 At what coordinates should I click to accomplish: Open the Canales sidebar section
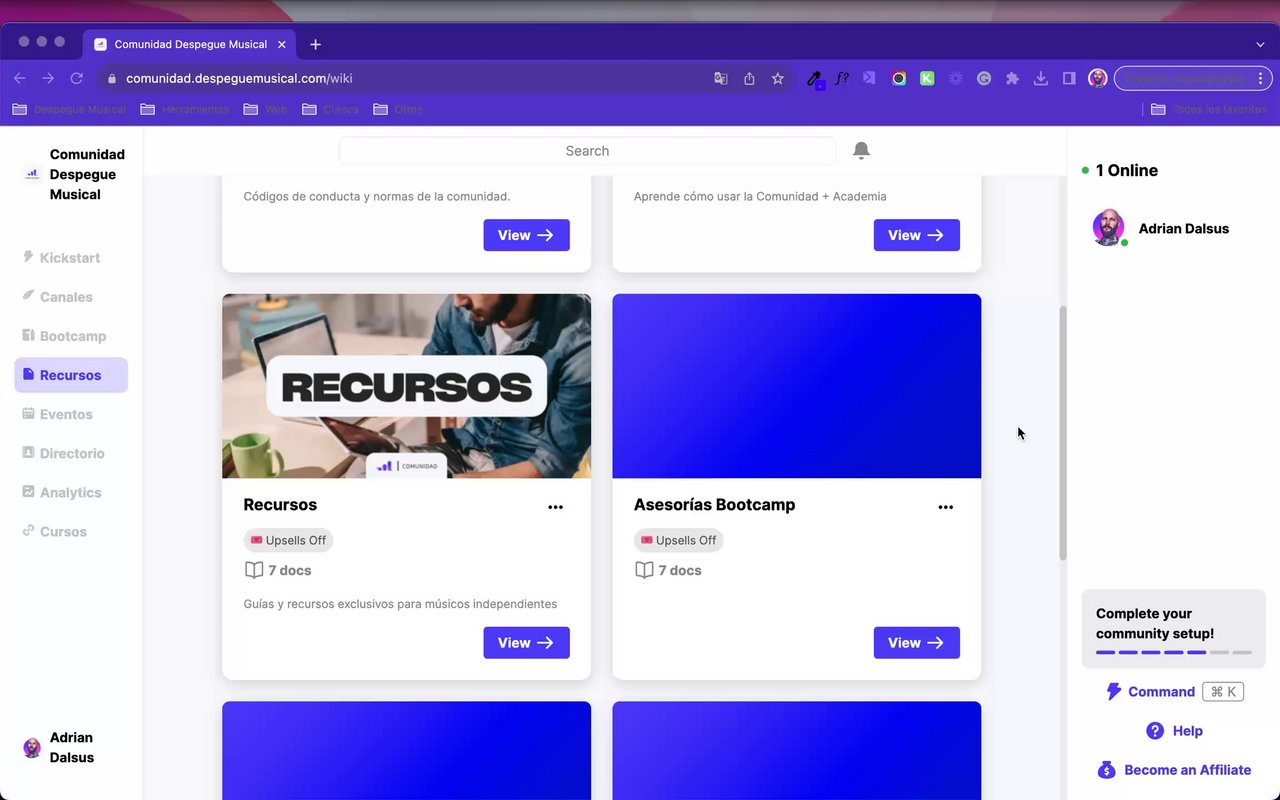click(x=70, y=297)
